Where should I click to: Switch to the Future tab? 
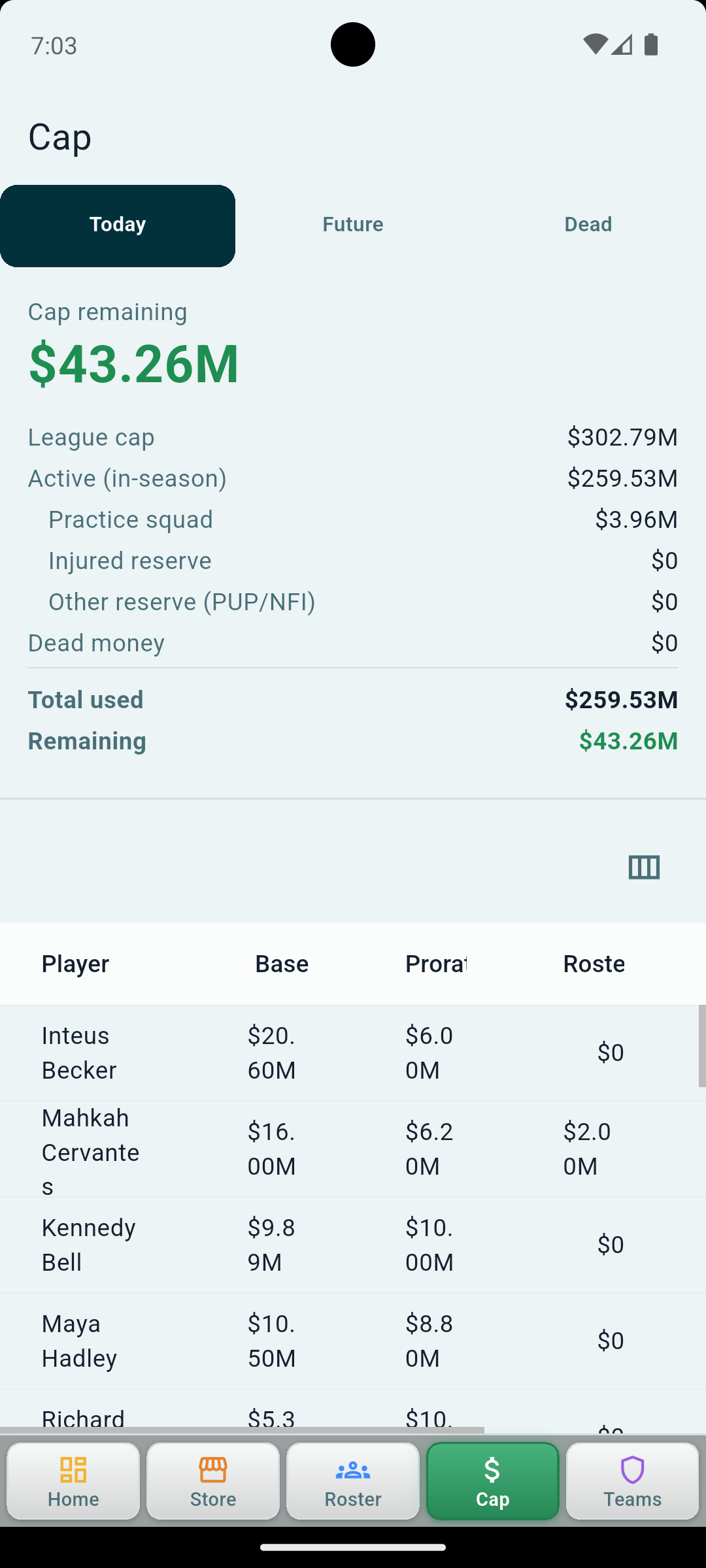coord(353,225)
